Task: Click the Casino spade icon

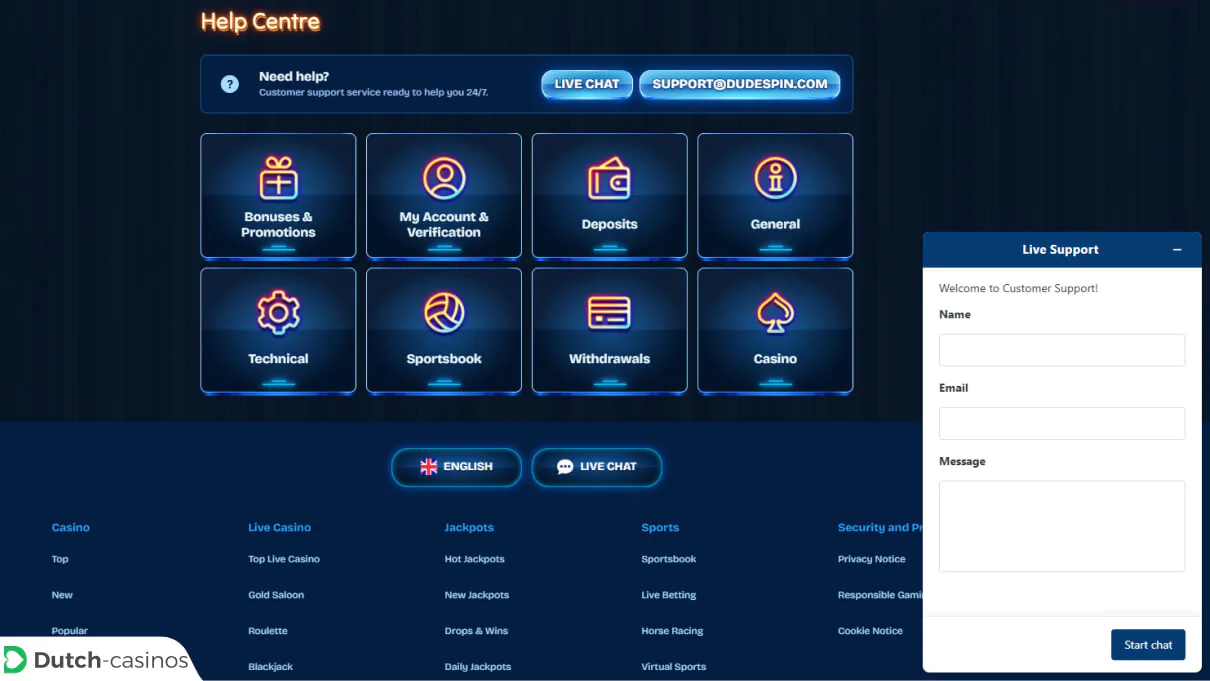Action: point(775,313)
